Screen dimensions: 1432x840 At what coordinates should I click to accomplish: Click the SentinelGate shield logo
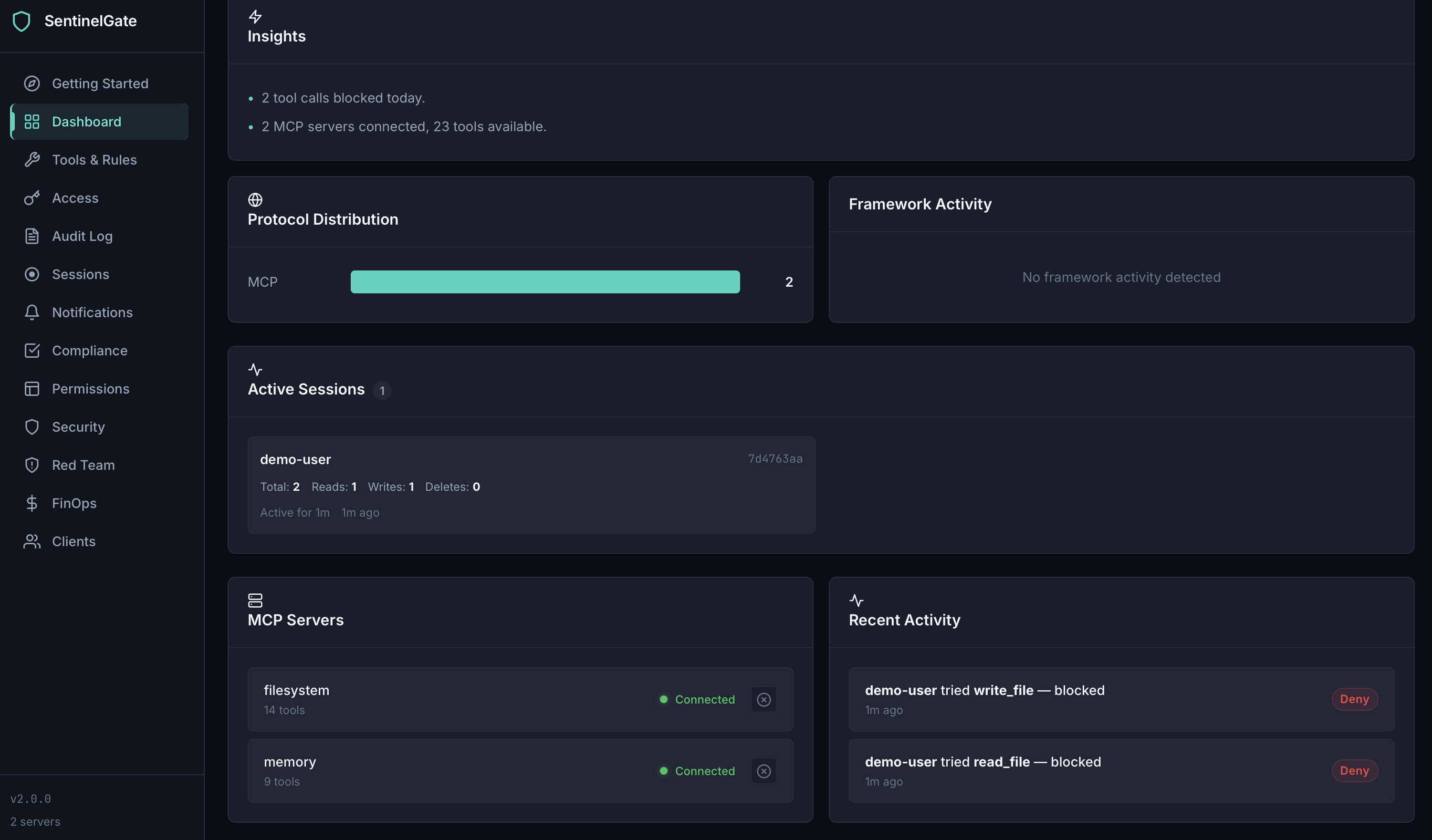[21, 21]
